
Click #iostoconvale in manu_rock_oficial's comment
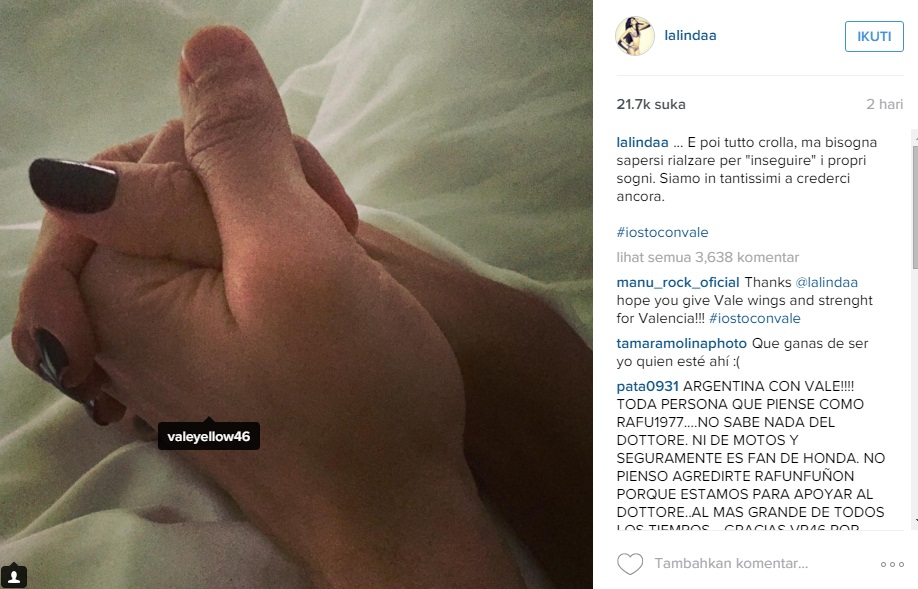(755, 319)
